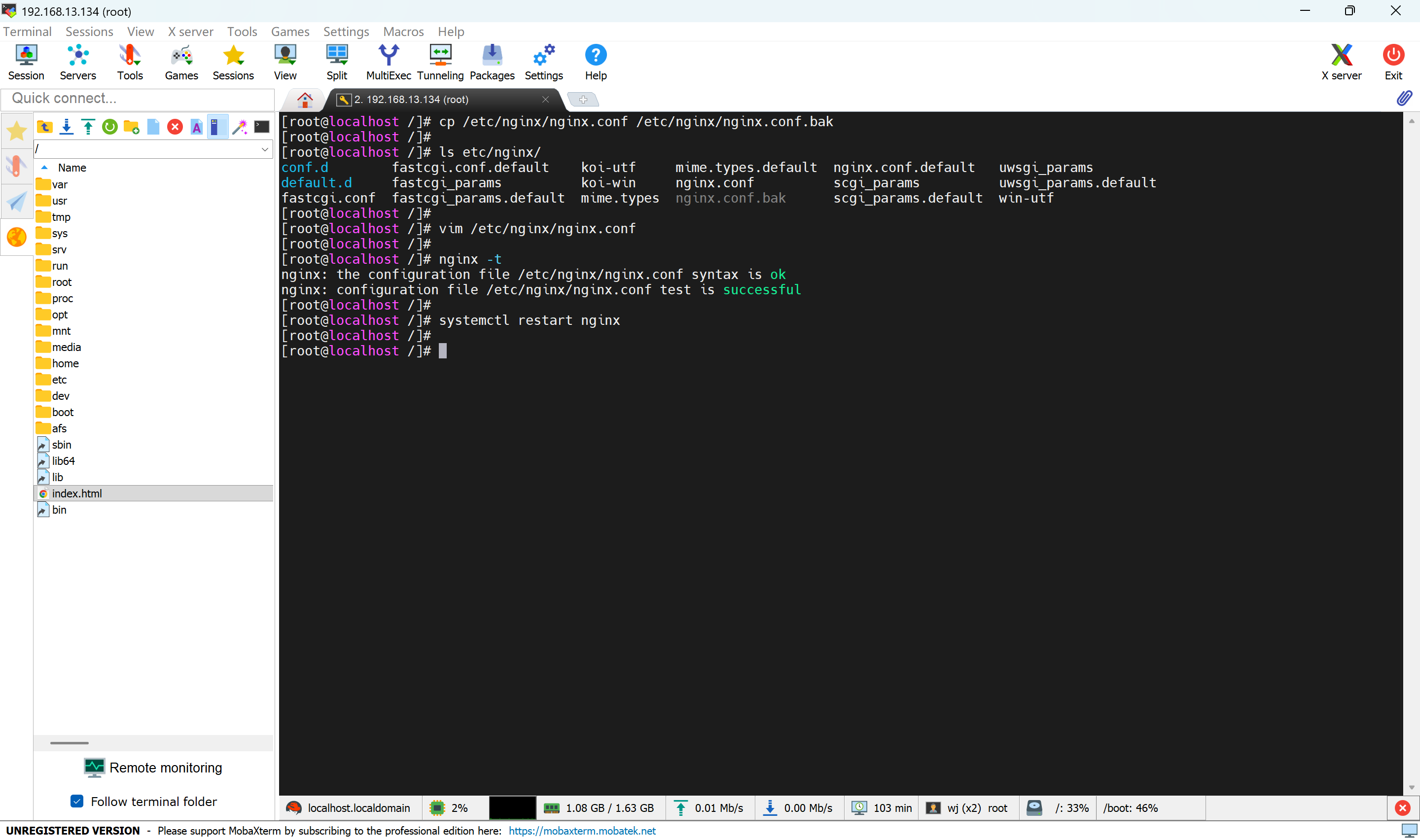This screenshot has height=840, width=1420.
Task: Click the Servers toolbar icon
Action: (78, 62)
